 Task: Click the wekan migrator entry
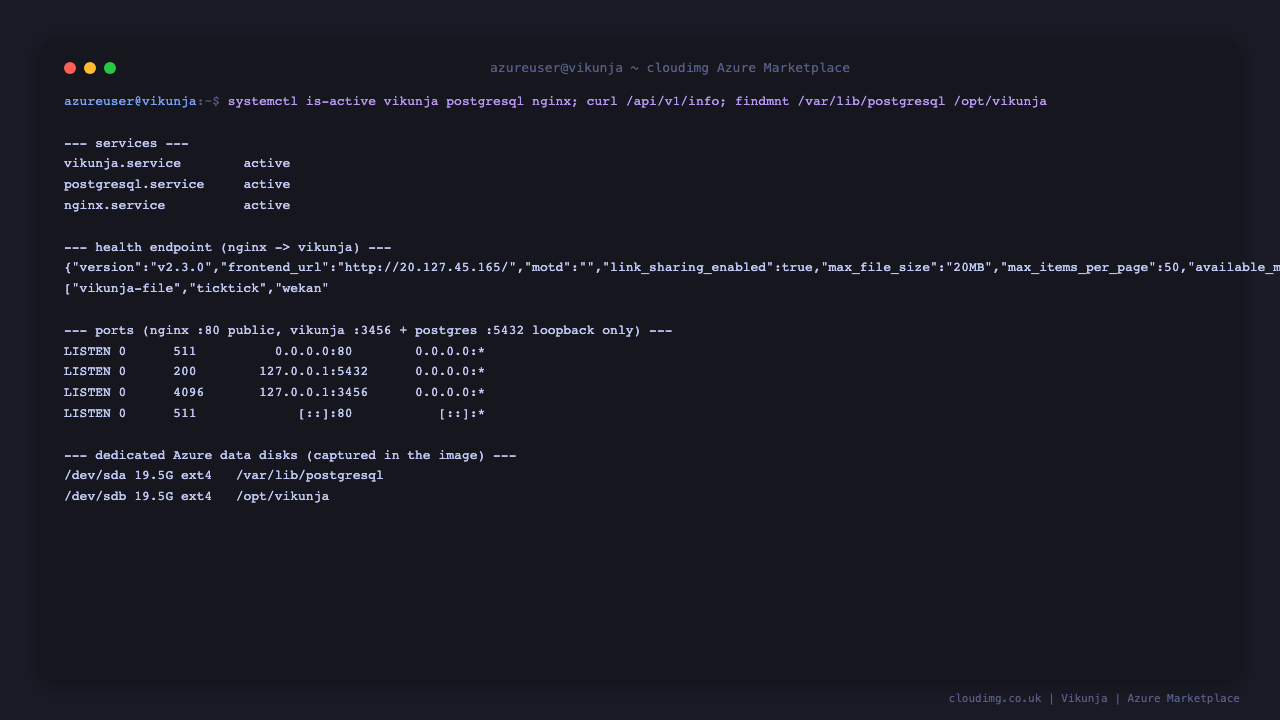[x=302, y=288]
